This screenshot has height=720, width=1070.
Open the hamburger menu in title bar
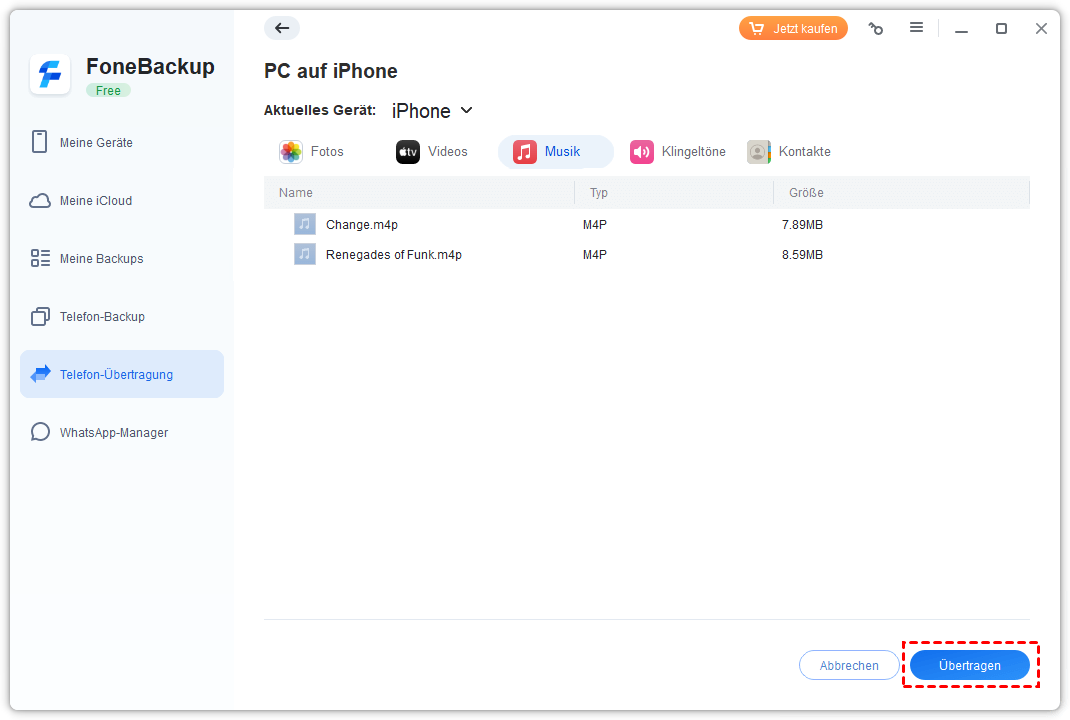(916, 27)
